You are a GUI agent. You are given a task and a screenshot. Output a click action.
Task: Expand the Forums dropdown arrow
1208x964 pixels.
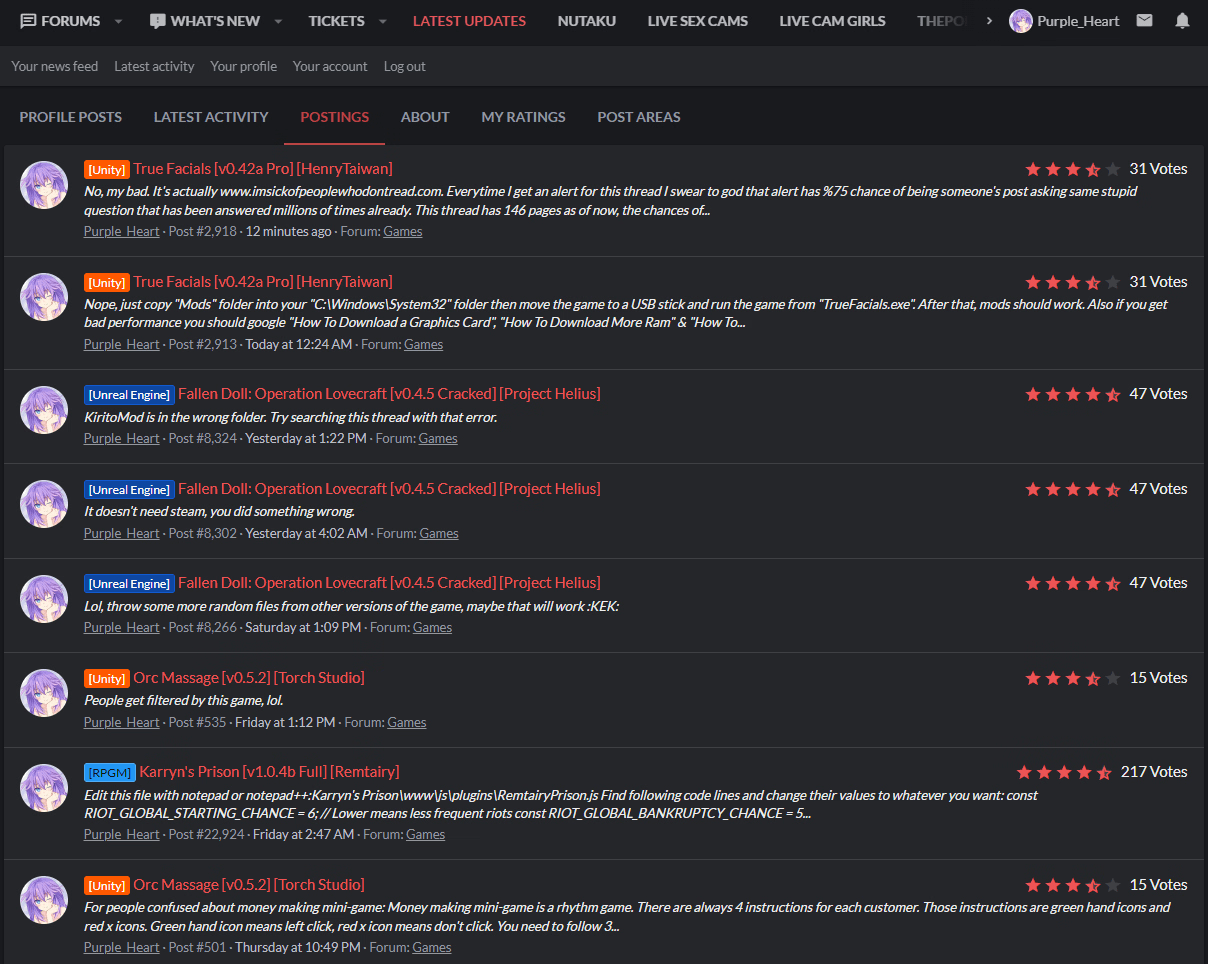(x=118, y=21)
